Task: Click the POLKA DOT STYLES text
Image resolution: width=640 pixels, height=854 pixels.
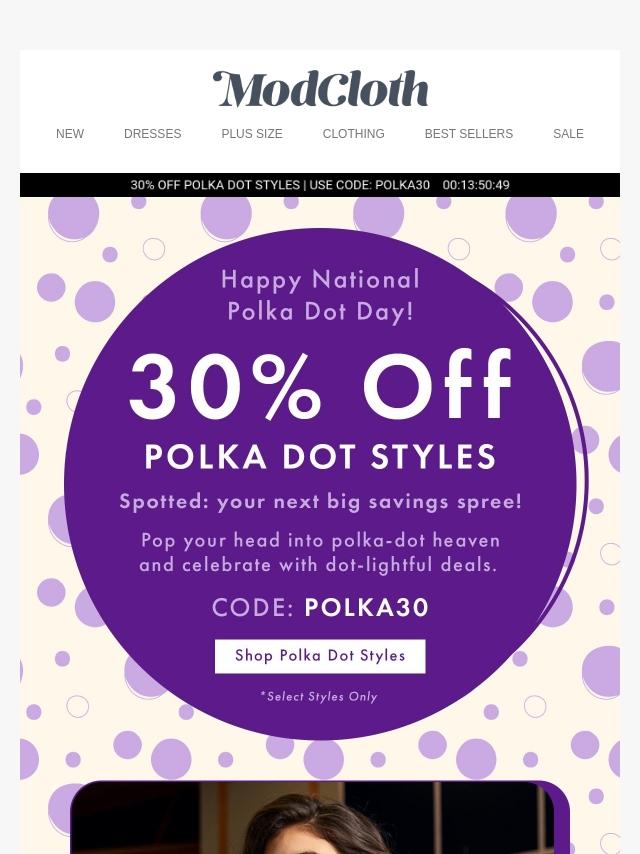Action: (320, 456)
